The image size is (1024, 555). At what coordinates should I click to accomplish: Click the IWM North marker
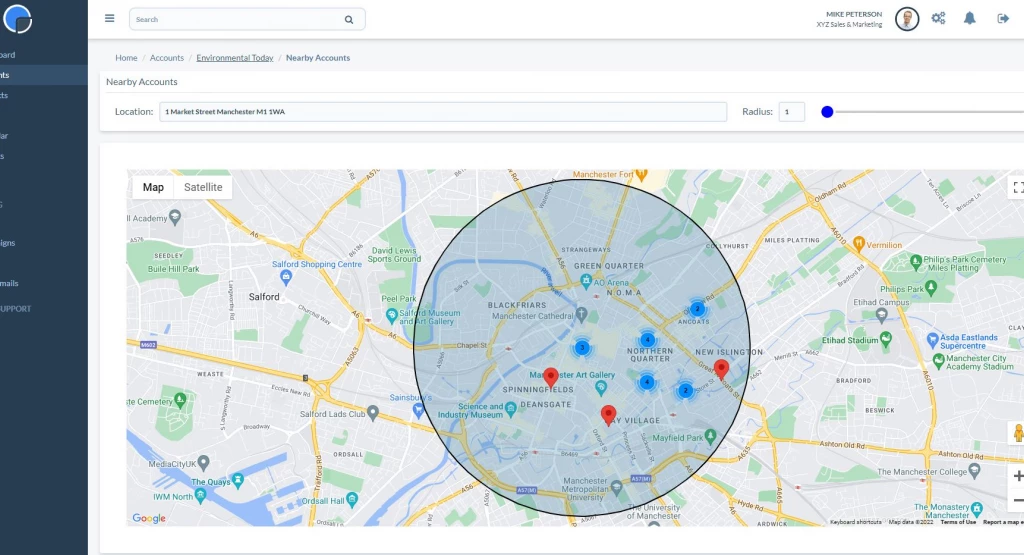click(x=200, y=496)
